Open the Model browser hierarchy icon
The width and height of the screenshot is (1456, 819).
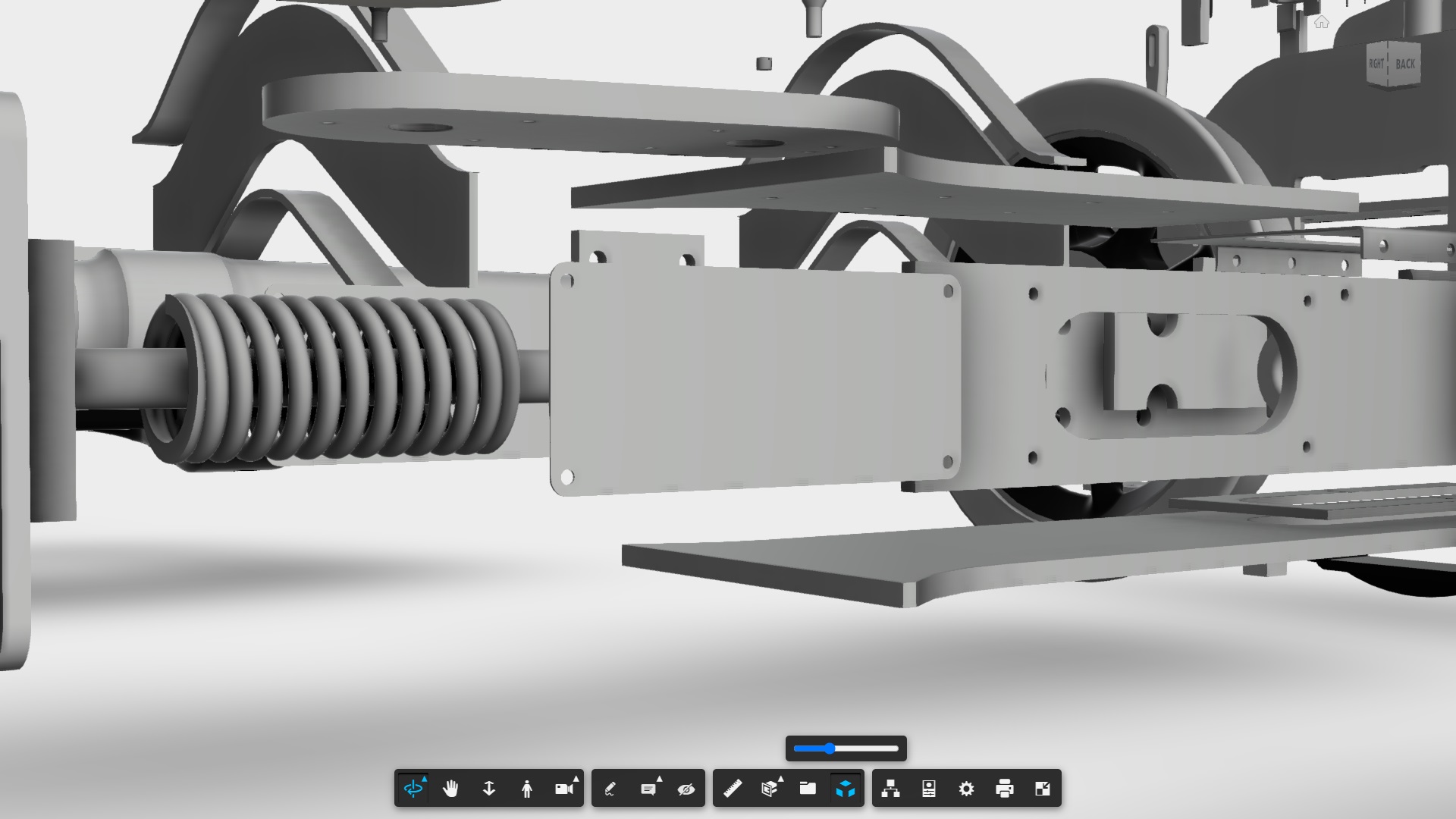pos(891,789)
